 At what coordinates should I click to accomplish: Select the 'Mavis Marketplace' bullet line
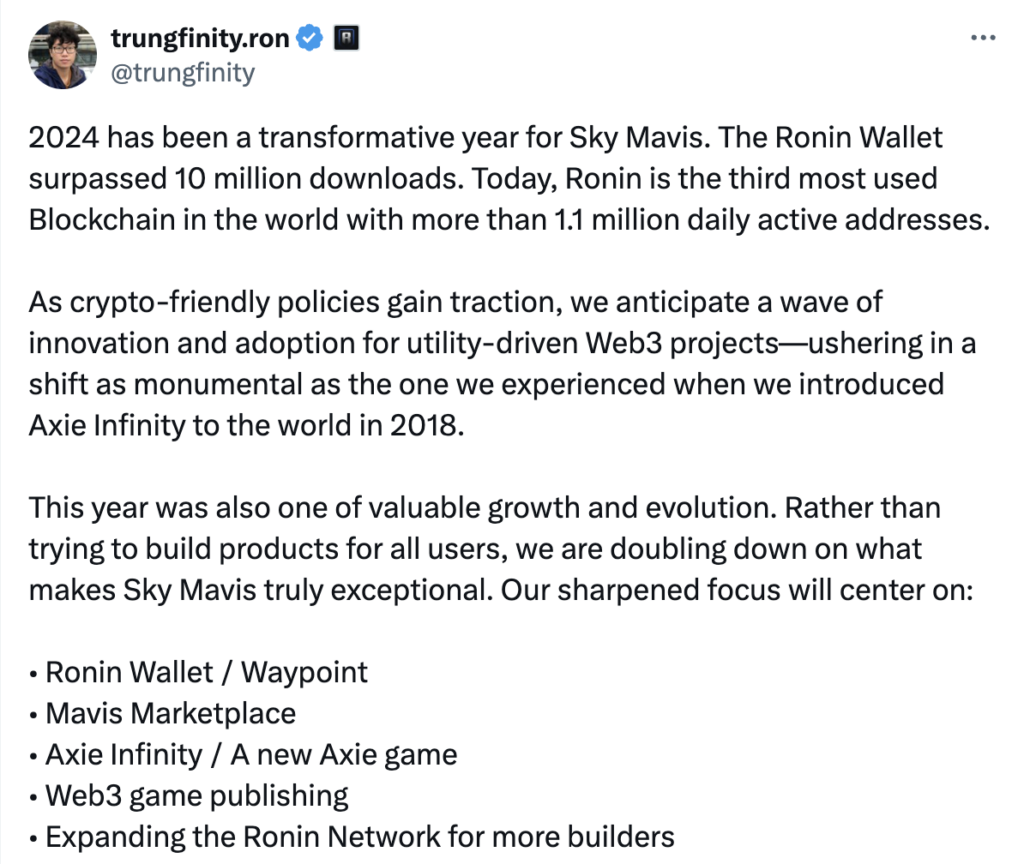(163, 713)
